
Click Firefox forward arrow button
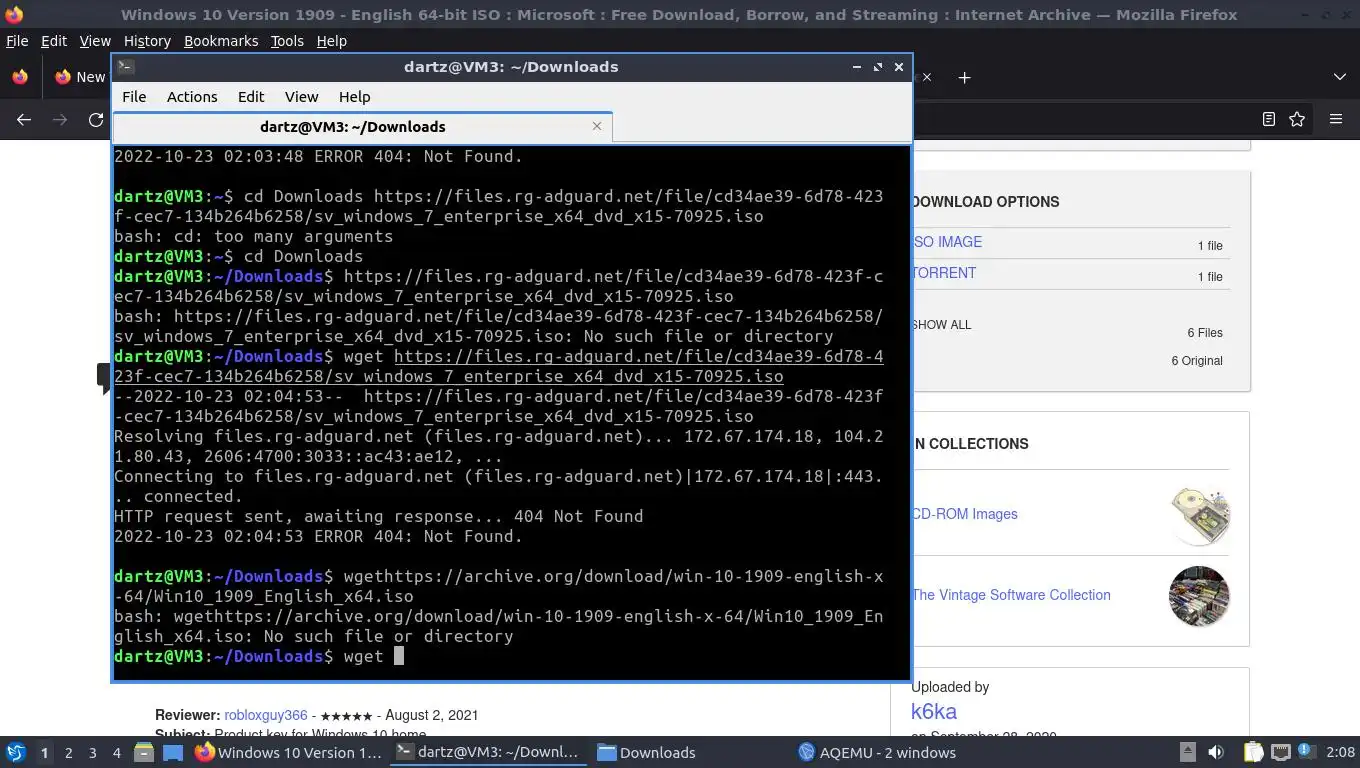(x=60, y=119)
